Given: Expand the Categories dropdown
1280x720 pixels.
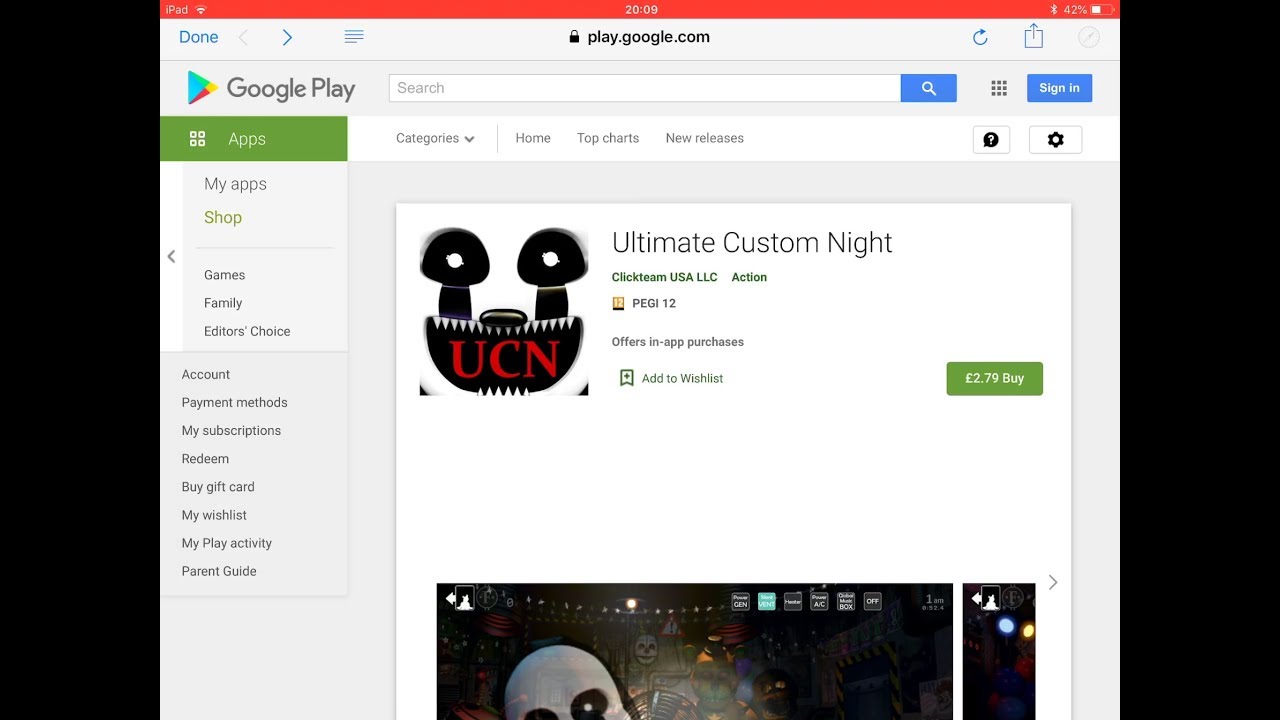Looking at the screenshot, I should tap(435, 138).
